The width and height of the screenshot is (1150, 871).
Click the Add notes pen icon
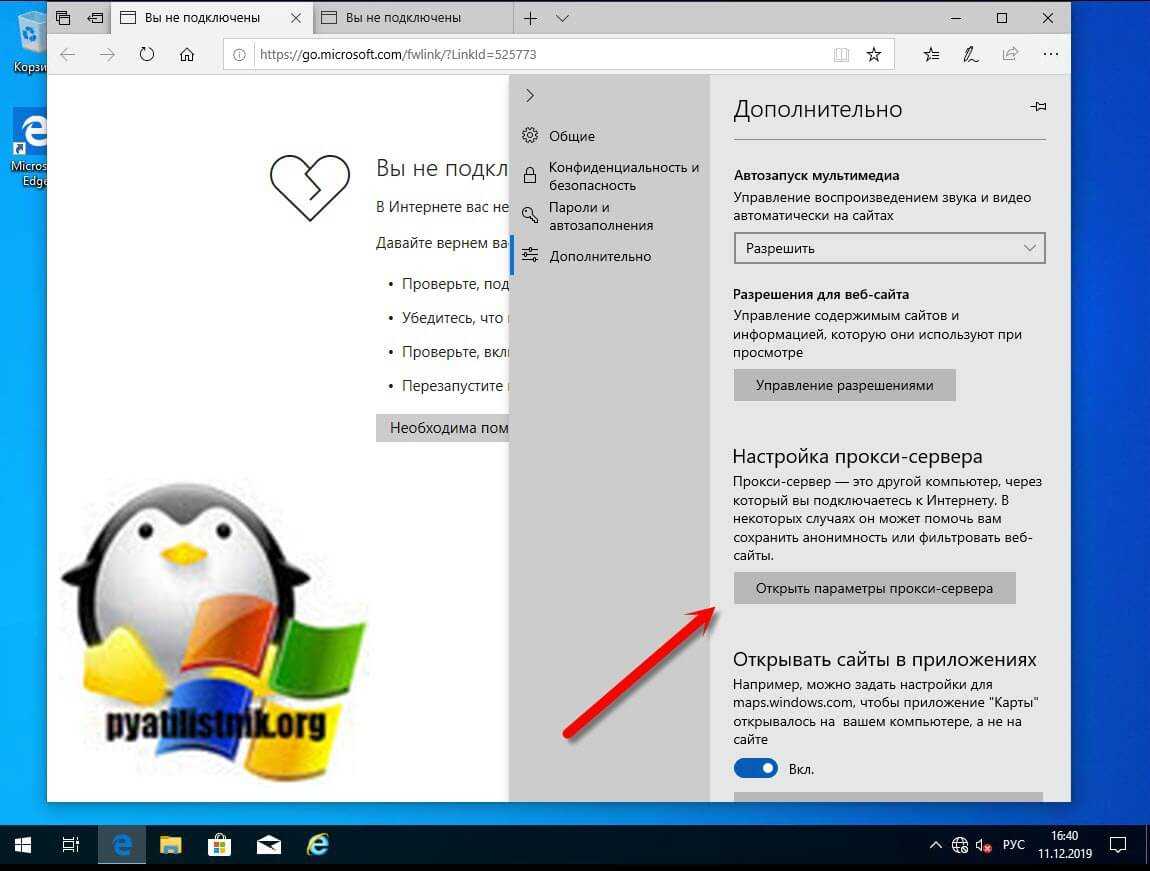[x=970, y=55]
